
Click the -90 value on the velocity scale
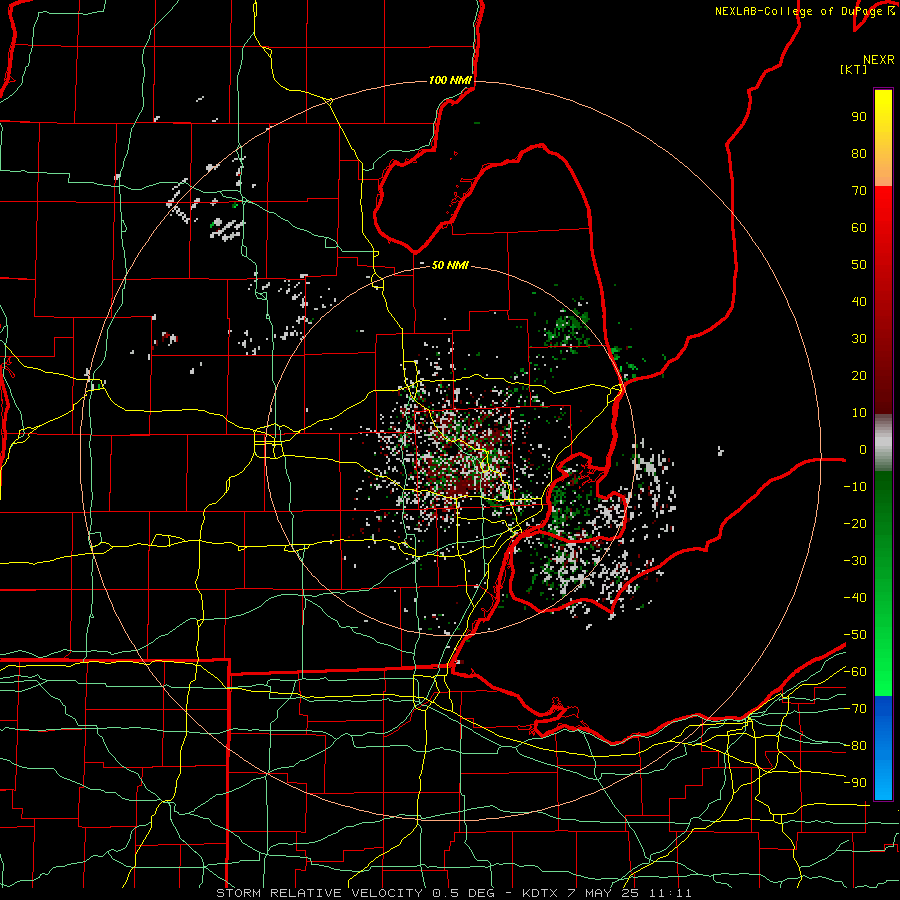point(855,783)
